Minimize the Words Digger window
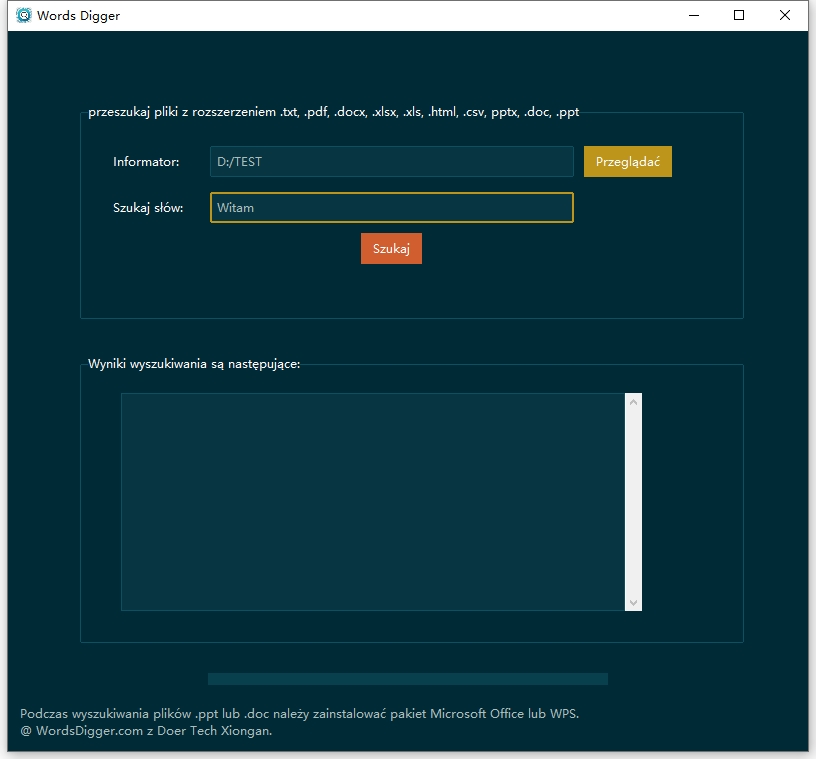816x759 pixels. (x=694, y=16)
